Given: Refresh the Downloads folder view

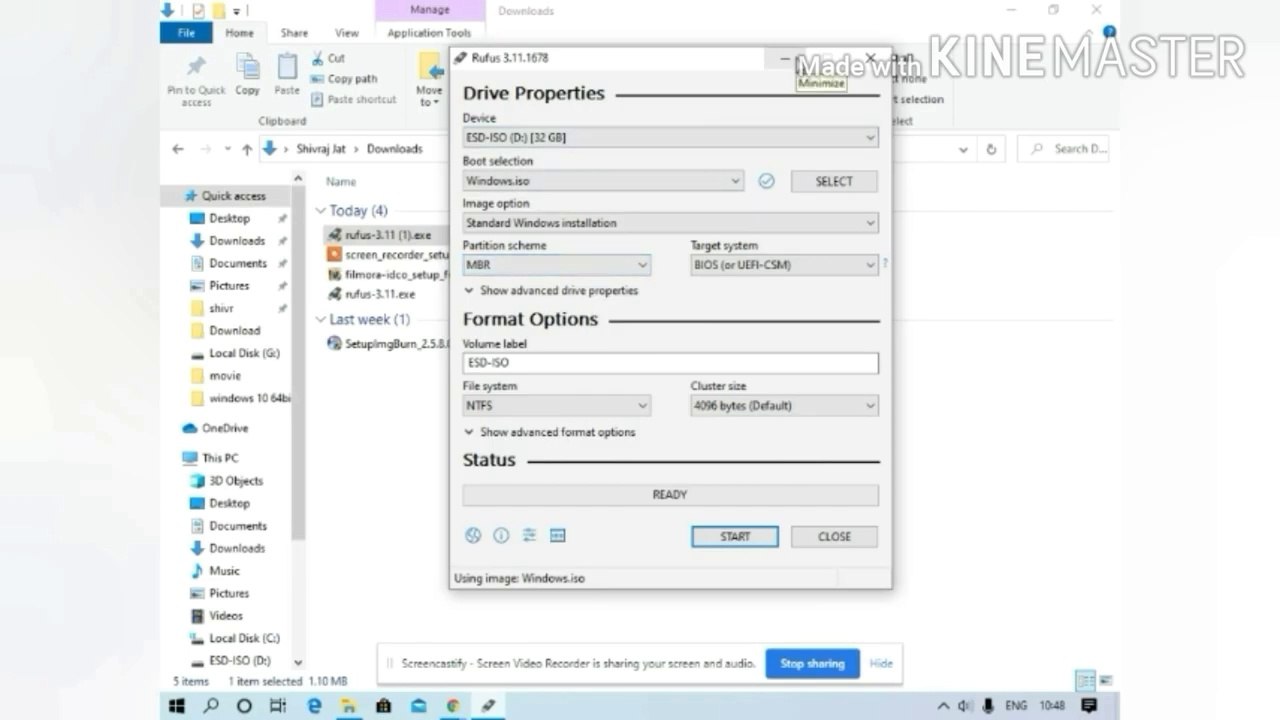Looking at the screenshot, I should (991, 149).
